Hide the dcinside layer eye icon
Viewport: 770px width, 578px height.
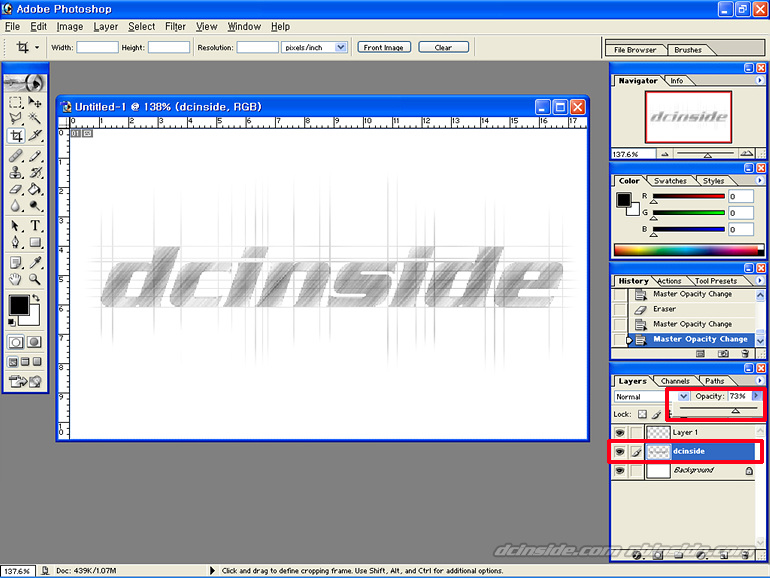point(620,451)
